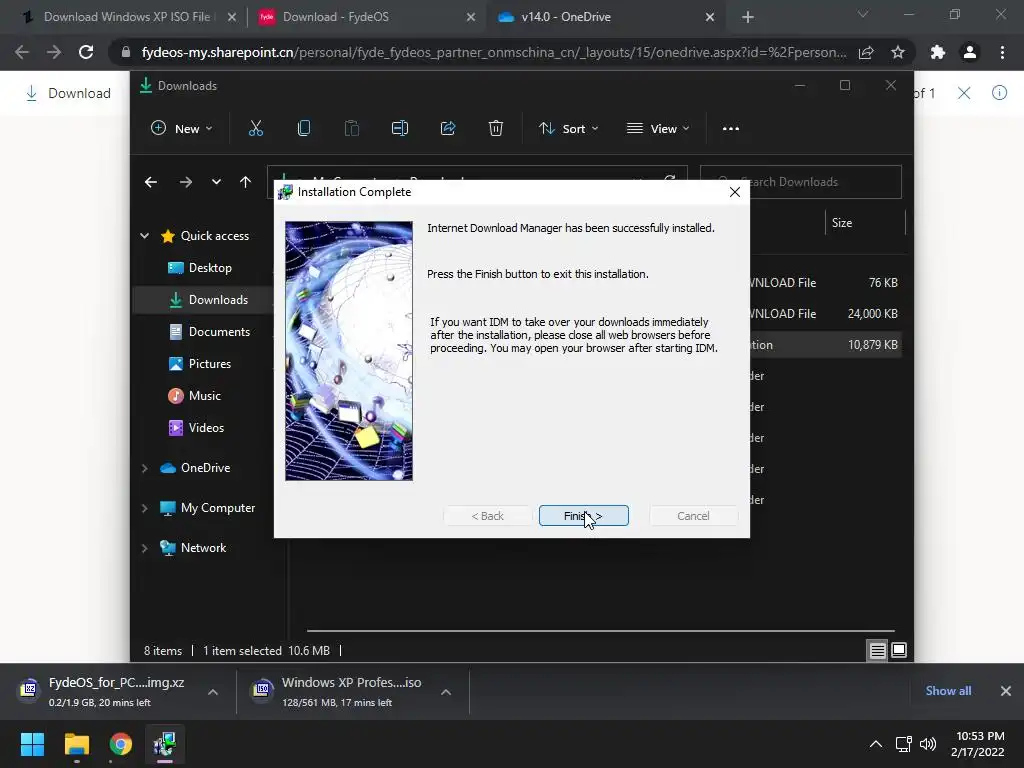This screenshot has width=1024, height=768.
Task: Open the View dropdown menu
Action: tap(658, 129)
